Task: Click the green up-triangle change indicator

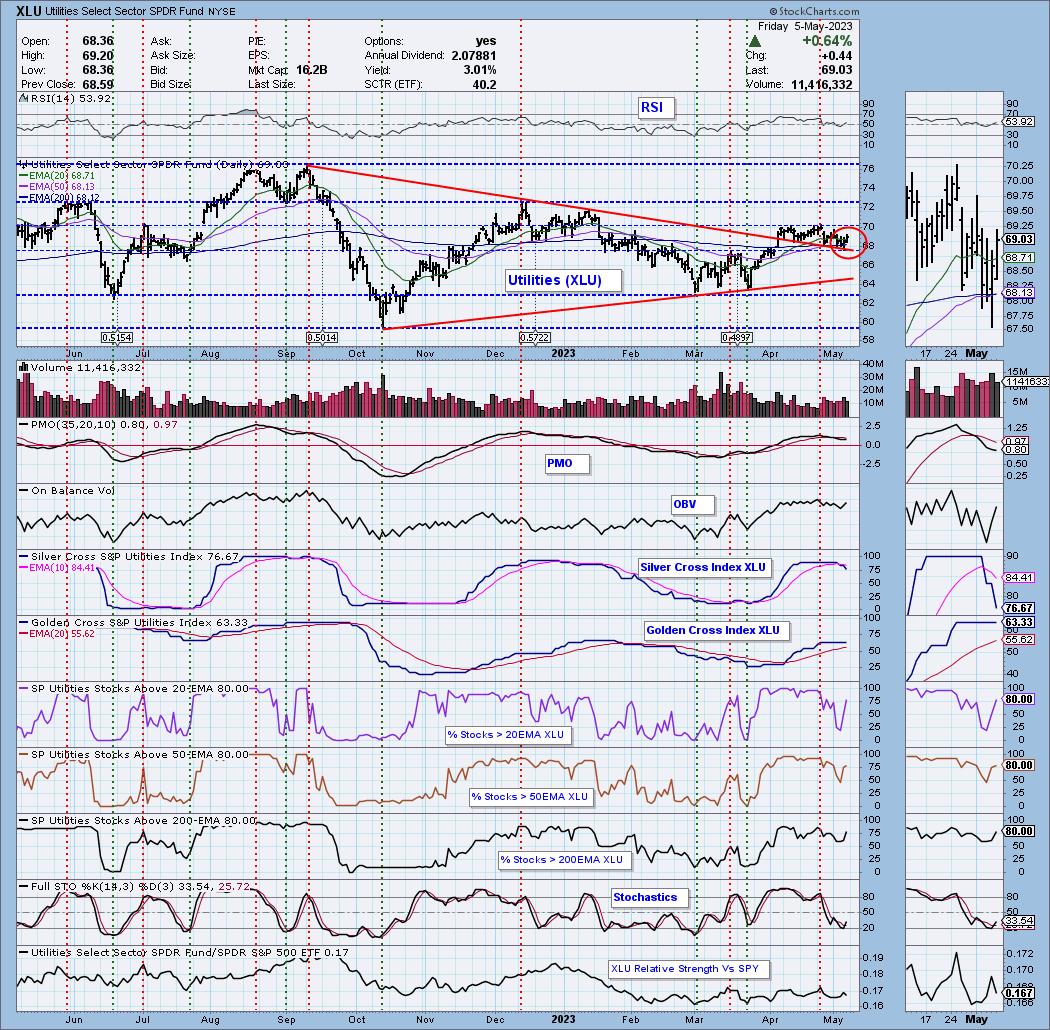Action: tap(754, 42)
